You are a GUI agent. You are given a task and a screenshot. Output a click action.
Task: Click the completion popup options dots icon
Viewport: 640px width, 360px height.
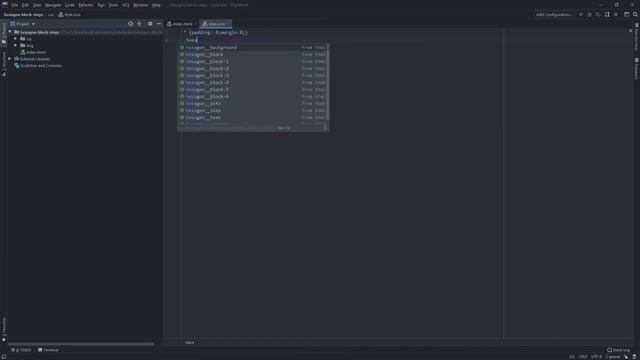click(x=325, y=128)
